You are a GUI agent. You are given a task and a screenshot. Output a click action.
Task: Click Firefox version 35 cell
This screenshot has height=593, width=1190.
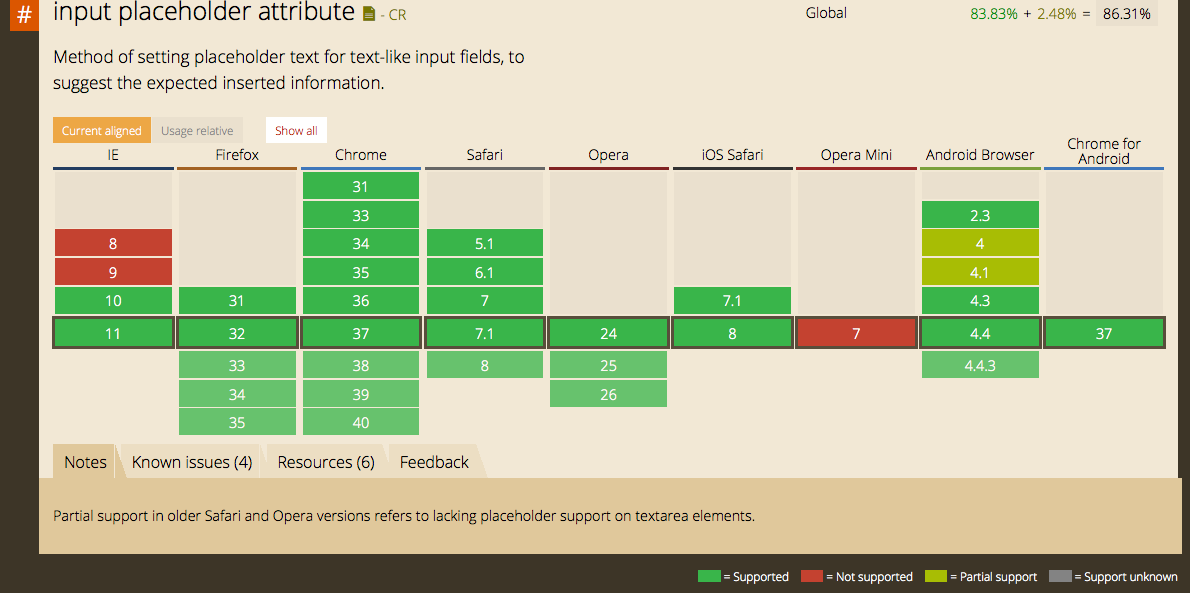click(237, 422)
